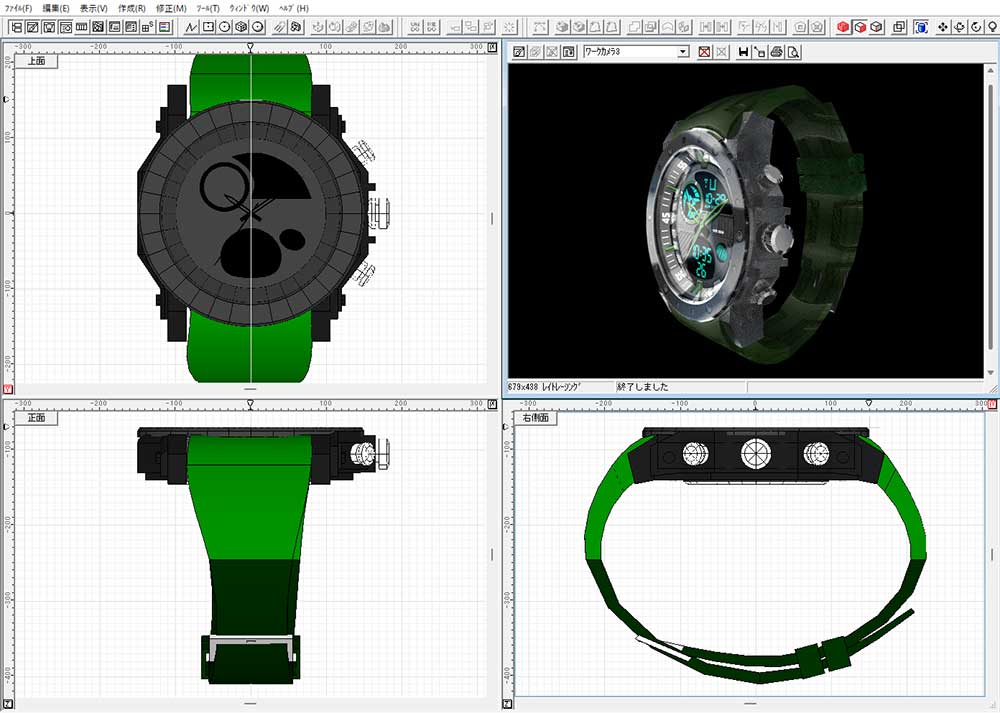The height and width of the screenshot is (713, 1000).
Task: Select the polyline drawing tool icon
Action: coord(191,27)
